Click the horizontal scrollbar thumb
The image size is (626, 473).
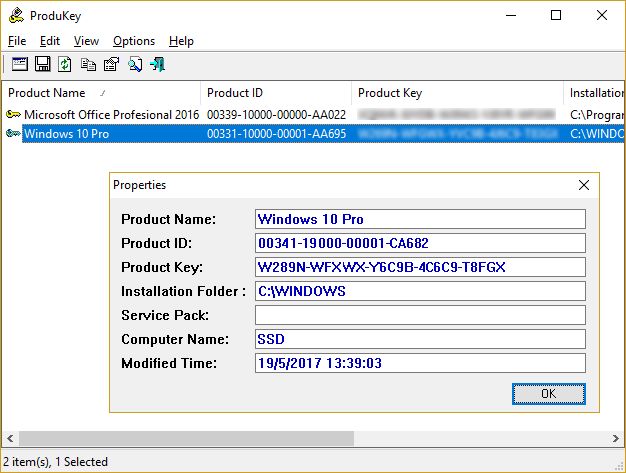coord(186,438)
